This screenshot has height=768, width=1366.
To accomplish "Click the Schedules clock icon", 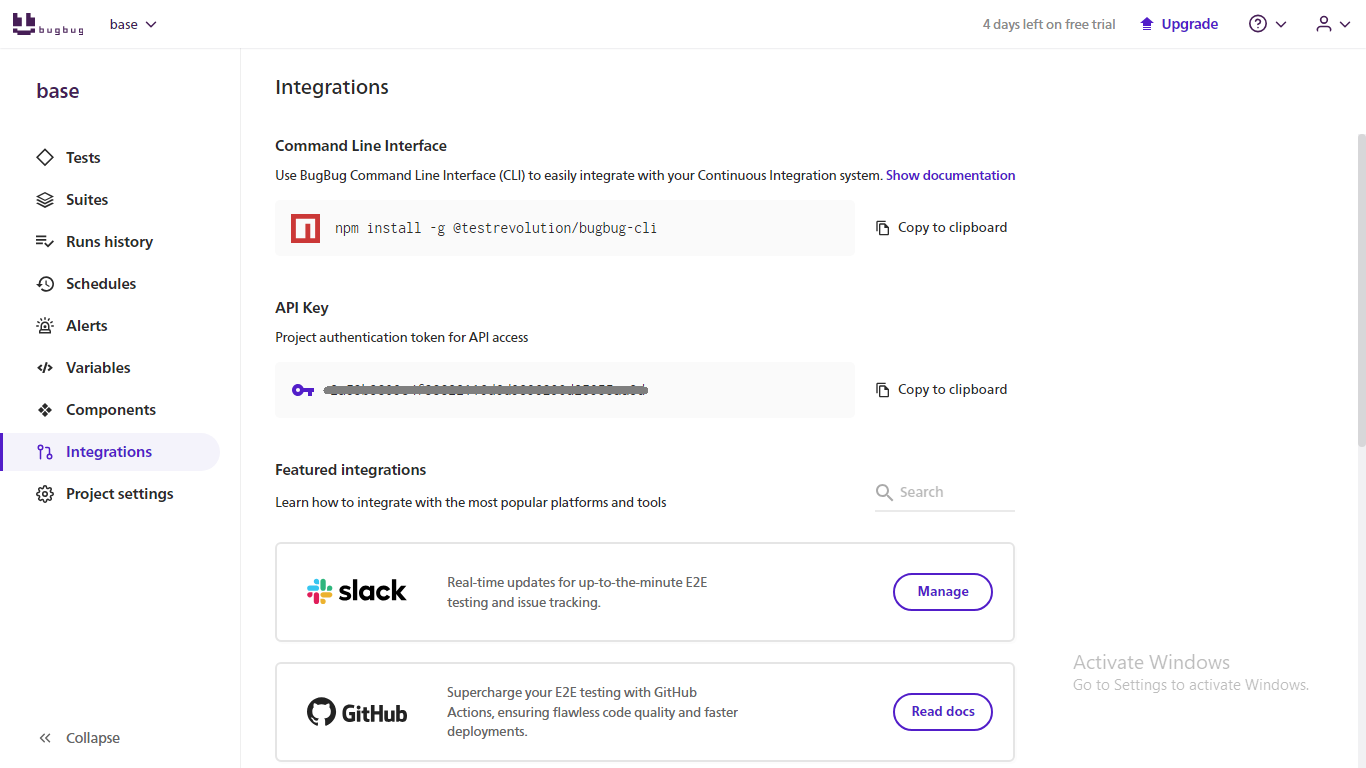I will click(x=45, y=284).
